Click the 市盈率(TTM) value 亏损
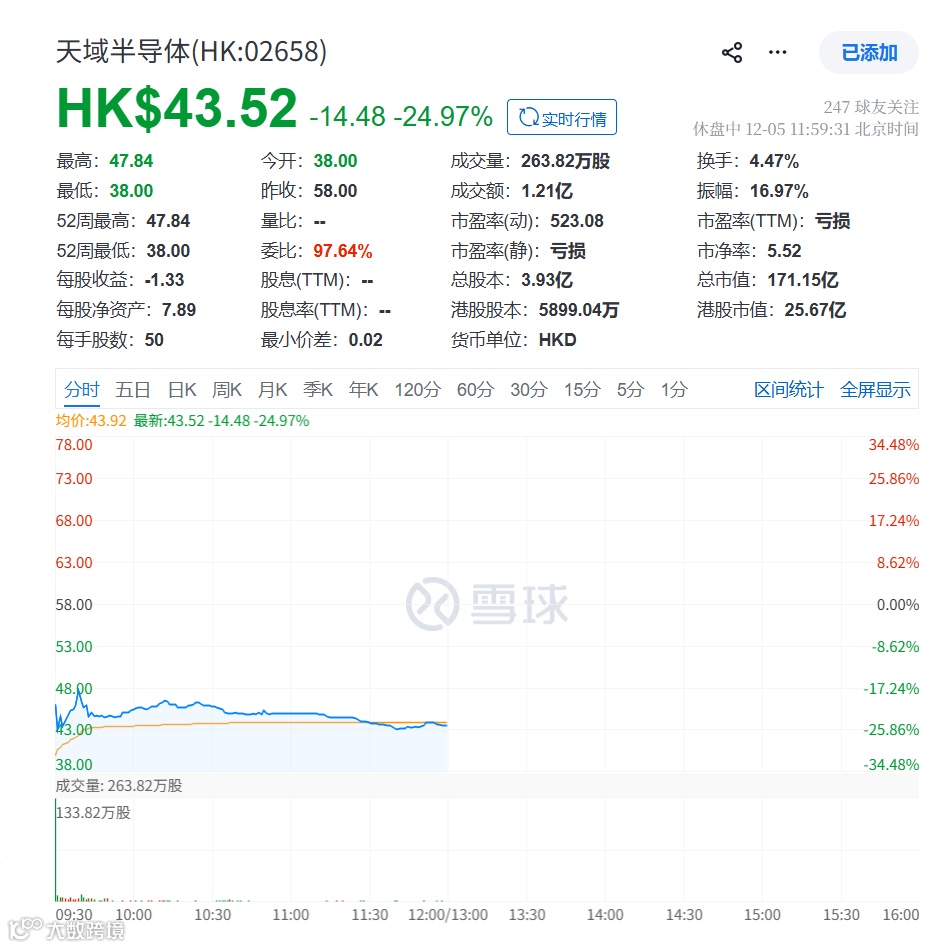This screenshot has height=948, width=951. coord(832,221)
